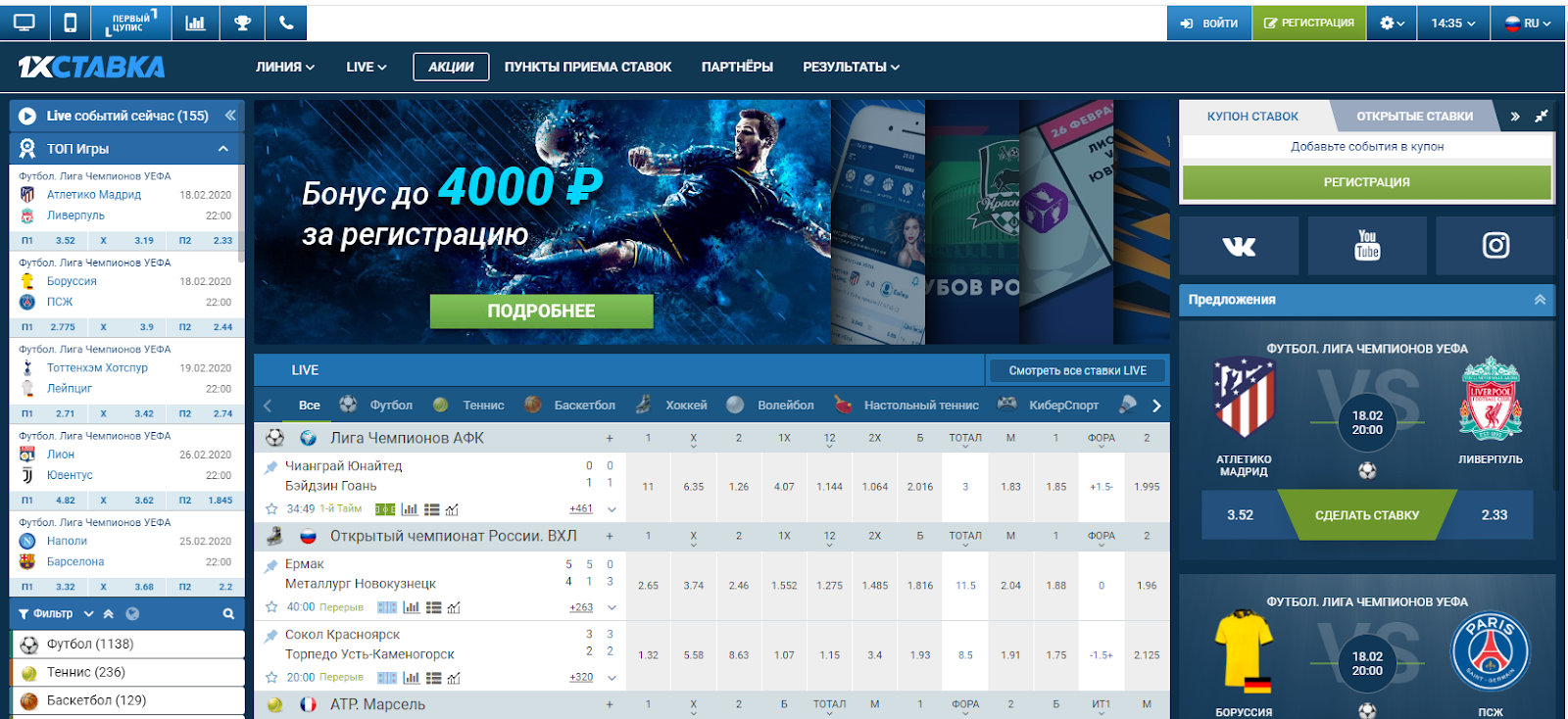Click the search icon in Фильтр bar
Screen dimensions: 1568x719
228,614
